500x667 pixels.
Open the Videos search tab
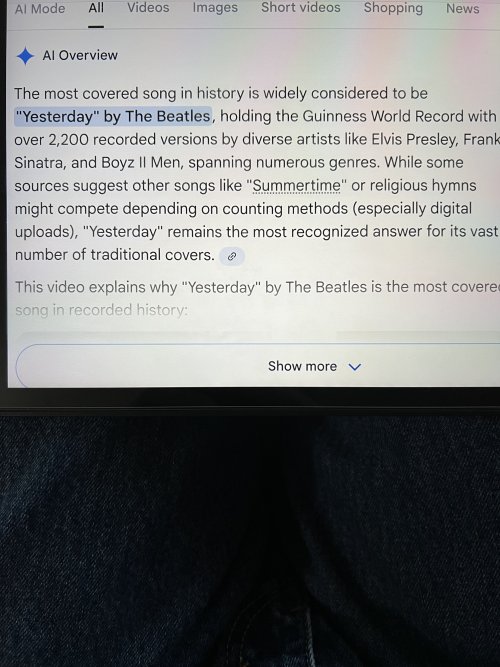pos(148,8)
